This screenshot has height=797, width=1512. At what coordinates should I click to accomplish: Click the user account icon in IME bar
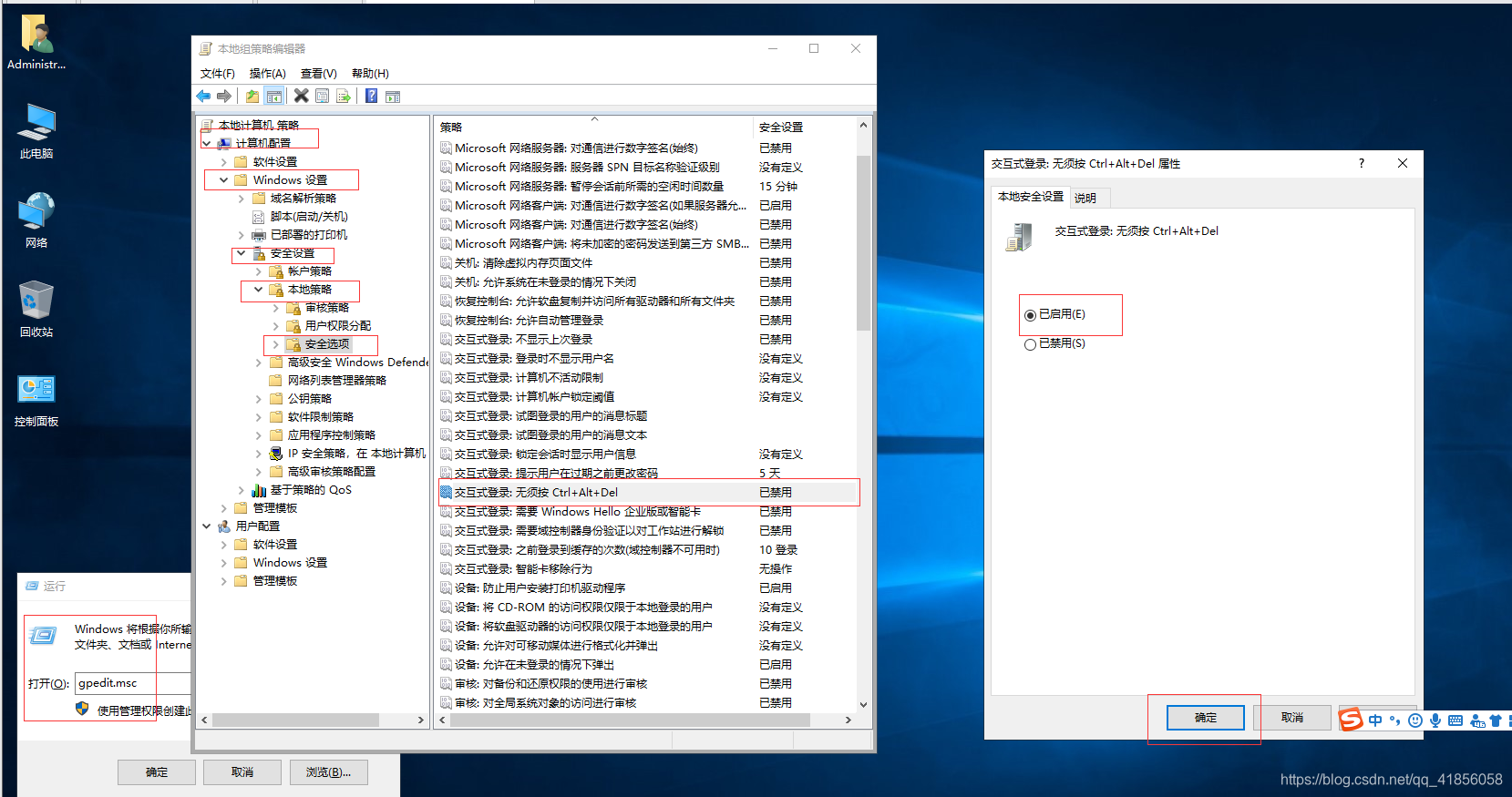1477,720
